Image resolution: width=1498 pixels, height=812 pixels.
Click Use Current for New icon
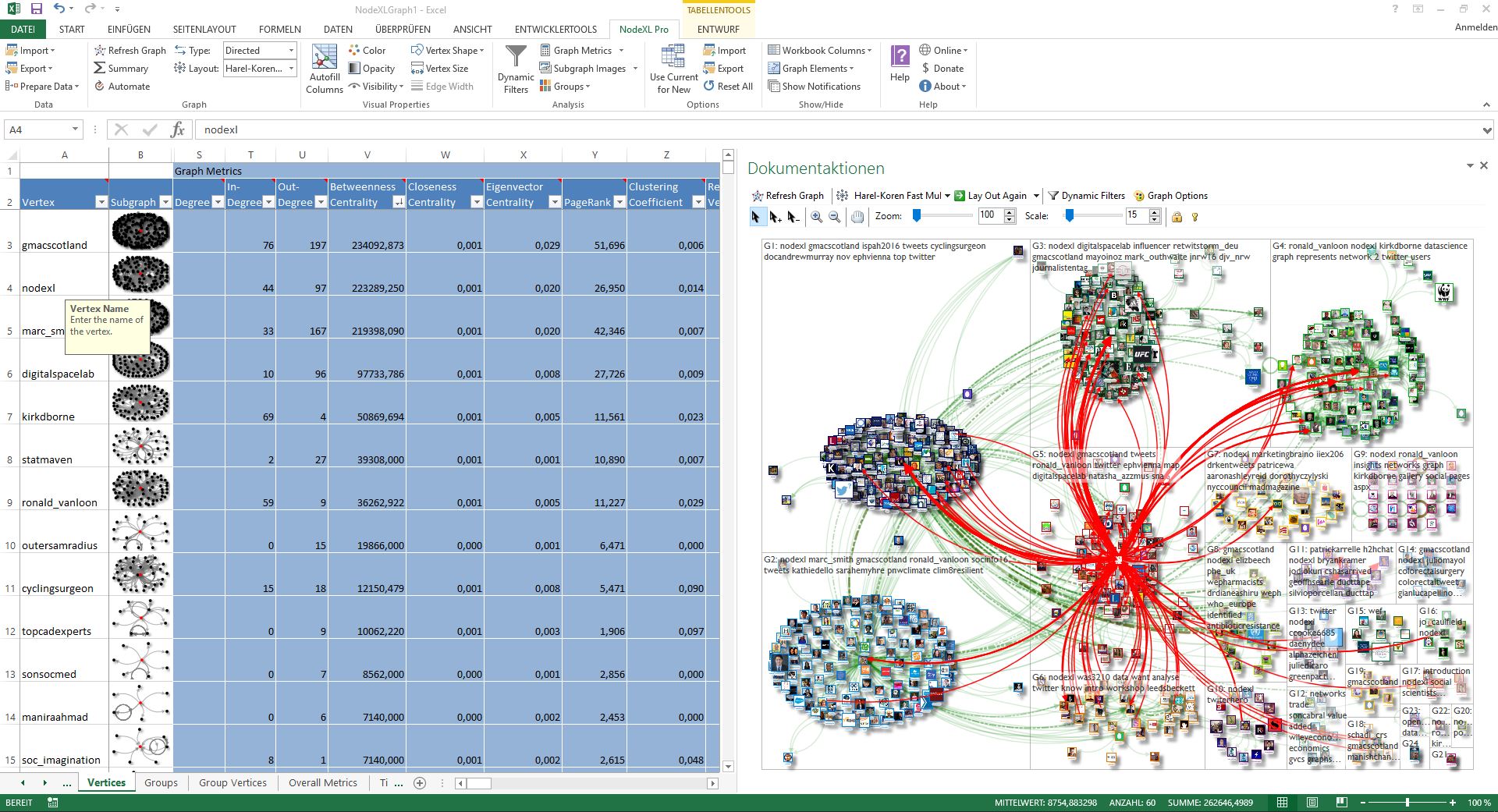(x=673, y=69)
